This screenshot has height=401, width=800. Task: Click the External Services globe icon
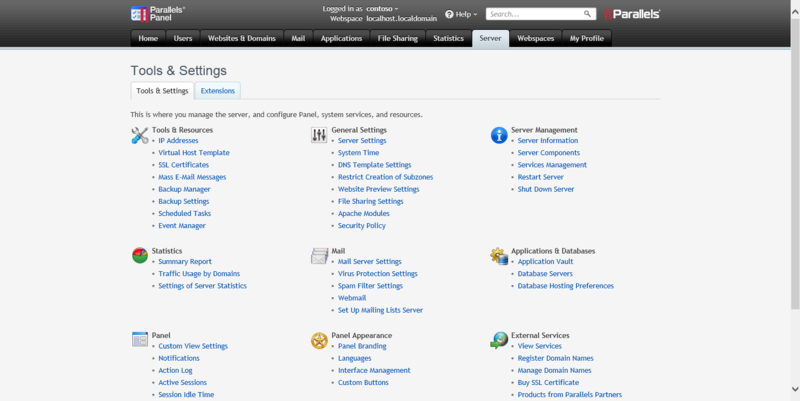(x=499, y=340)
